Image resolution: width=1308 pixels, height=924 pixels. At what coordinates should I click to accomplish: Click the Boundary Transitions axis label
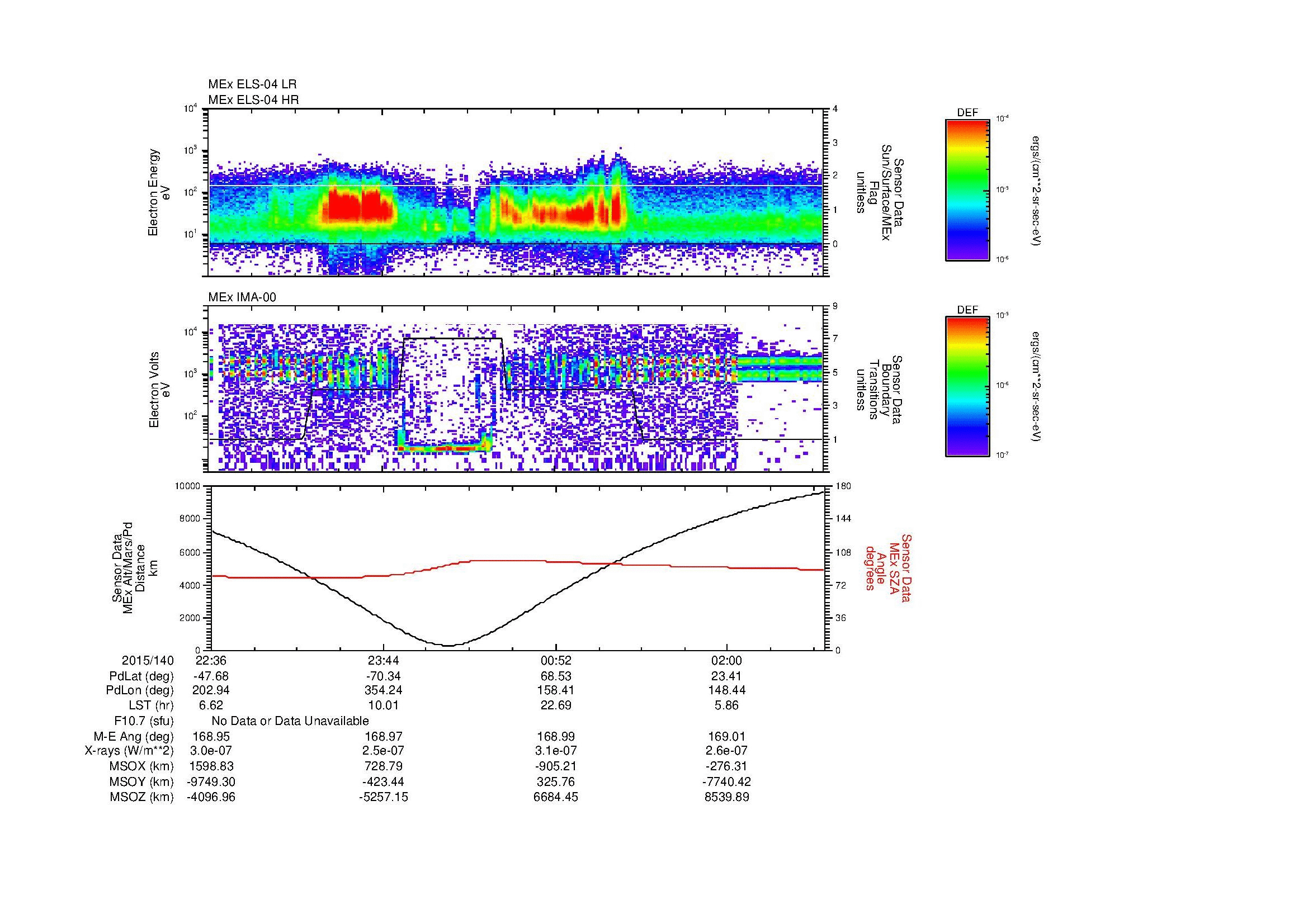[880, 390]
